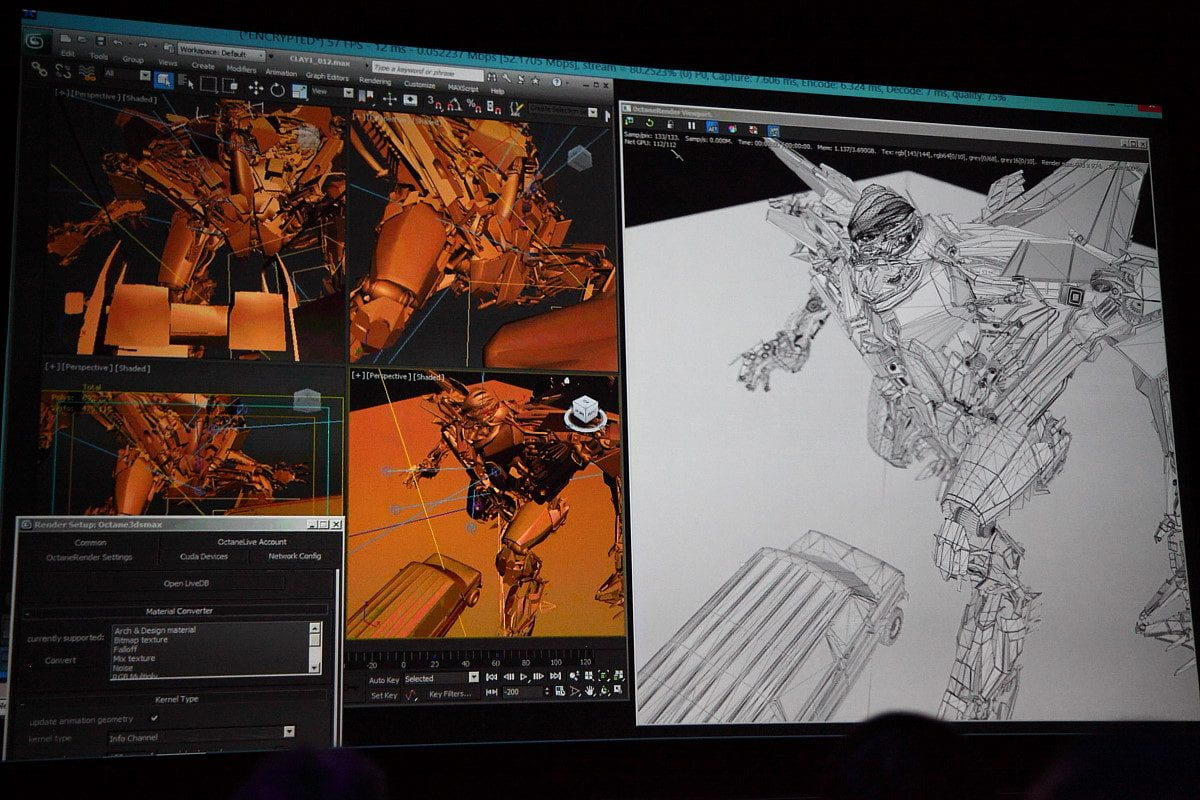
Task: Click the current frame field showing -200
Action: pyautogui.click(x=523, y=691)
